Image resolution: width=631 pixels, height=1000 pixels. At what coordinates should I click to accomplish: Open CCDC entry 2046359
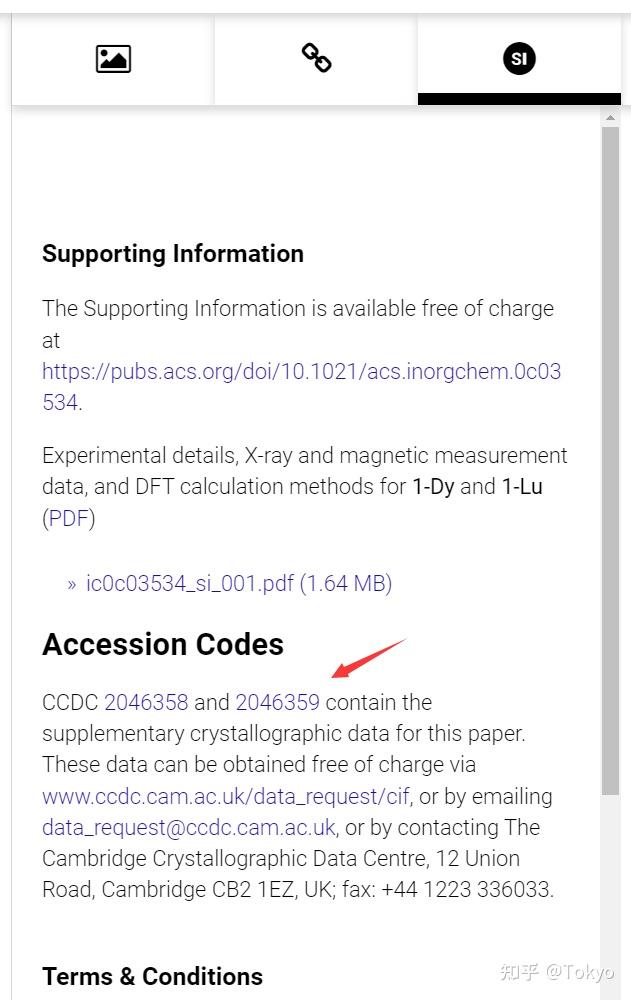point(277,702)
